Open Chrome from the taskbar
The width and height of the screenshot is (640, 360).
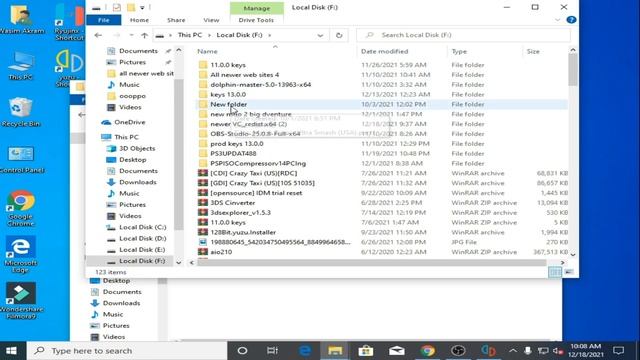(428, 351)
